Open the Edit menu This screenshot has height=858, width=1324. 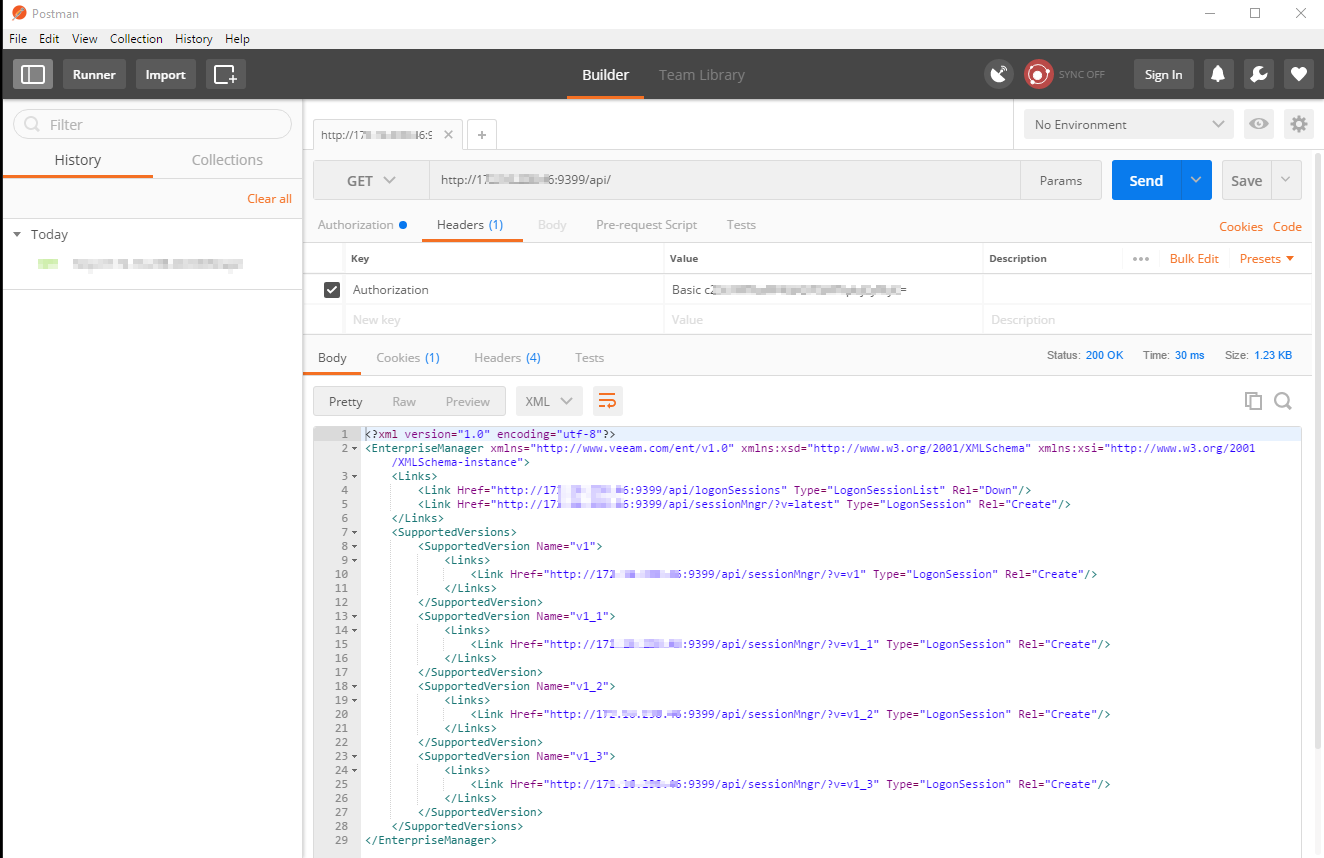pyautogui.click(x=49, y=38)
